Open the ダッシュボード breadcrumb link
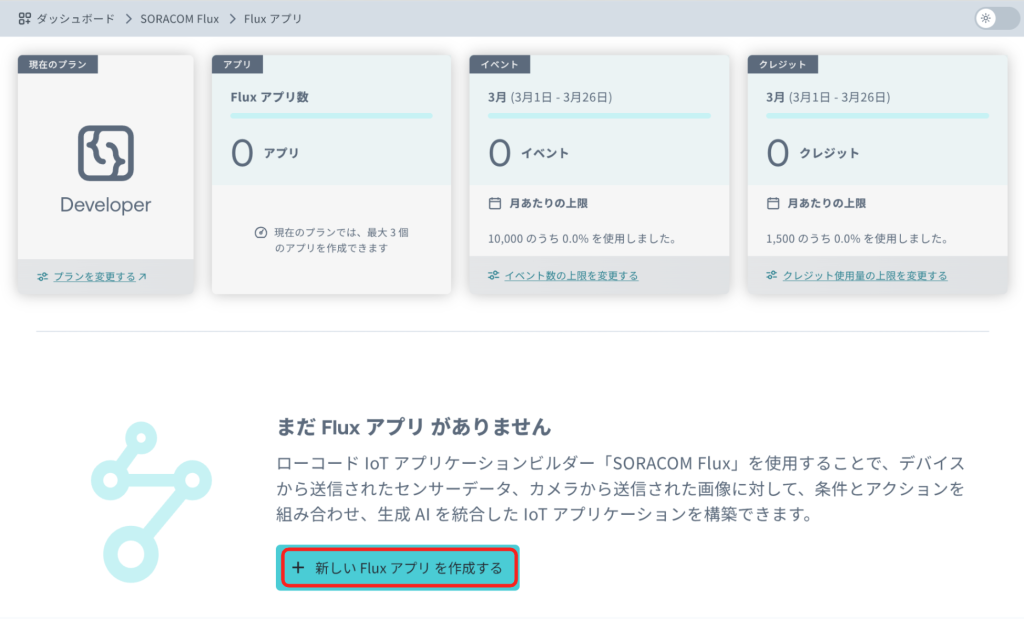 pos(75,19)
